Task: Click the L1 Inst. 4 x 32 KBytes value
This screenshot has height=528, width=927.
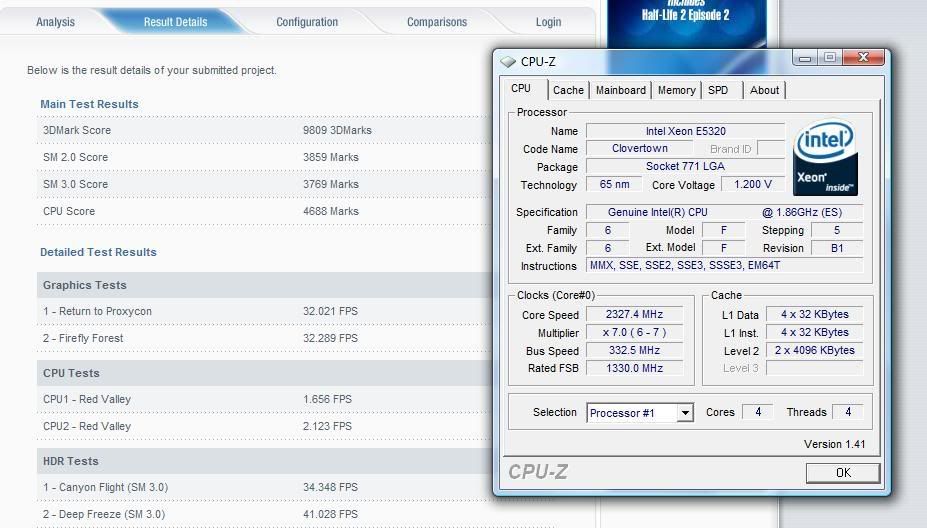Action: (x=815, y=332)
